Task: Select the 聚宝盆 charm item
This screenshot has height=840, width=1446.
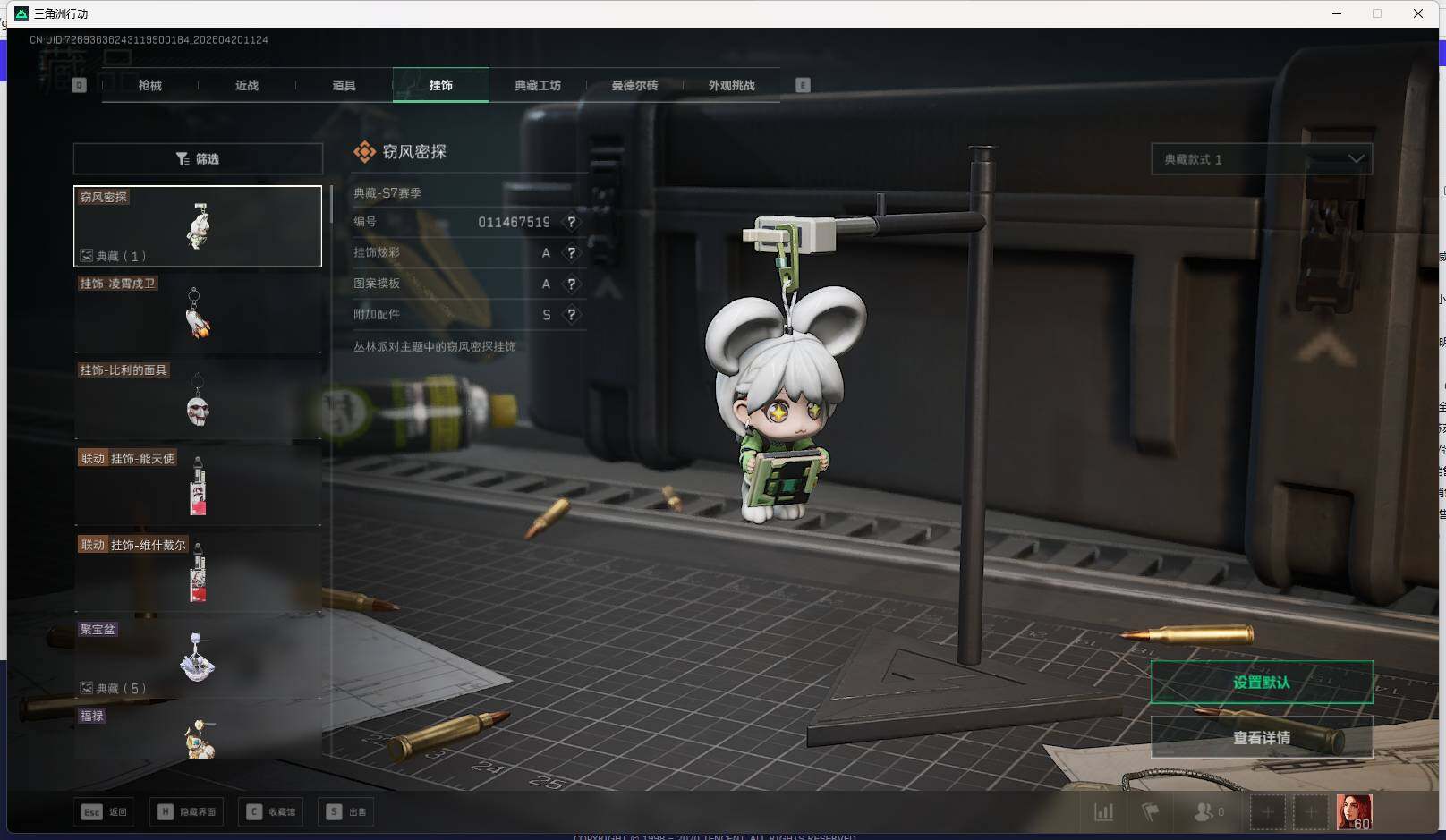Action: coord(198,658)
